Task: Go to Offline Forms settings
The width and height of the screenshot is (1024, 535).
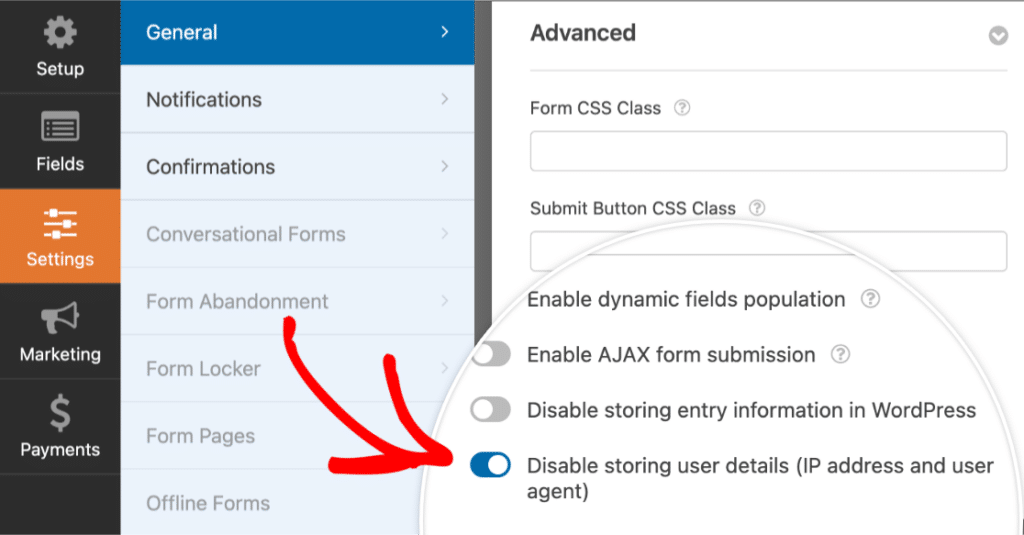Action: pos(208,503)
